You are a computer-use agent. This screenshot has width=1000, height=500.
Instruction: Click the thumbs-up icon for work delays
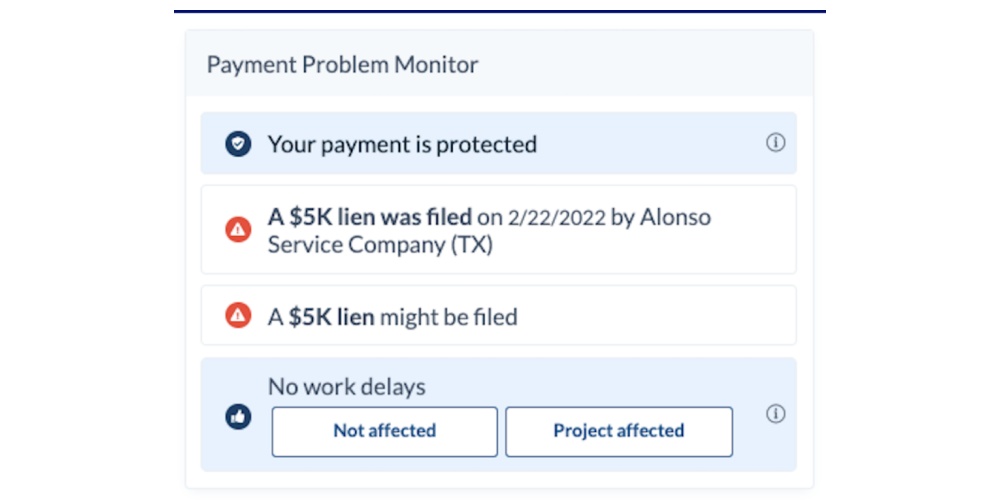(238, 417)
